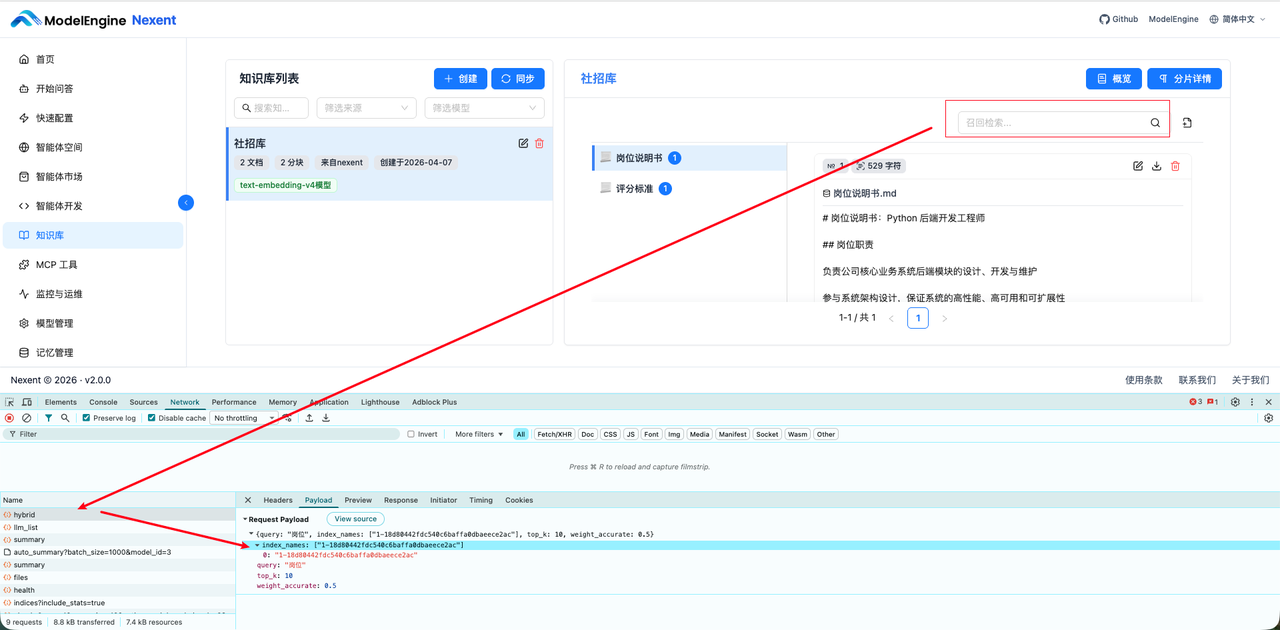
Task: Click pagination page 1 button
Action: click(x=918, y=318)
